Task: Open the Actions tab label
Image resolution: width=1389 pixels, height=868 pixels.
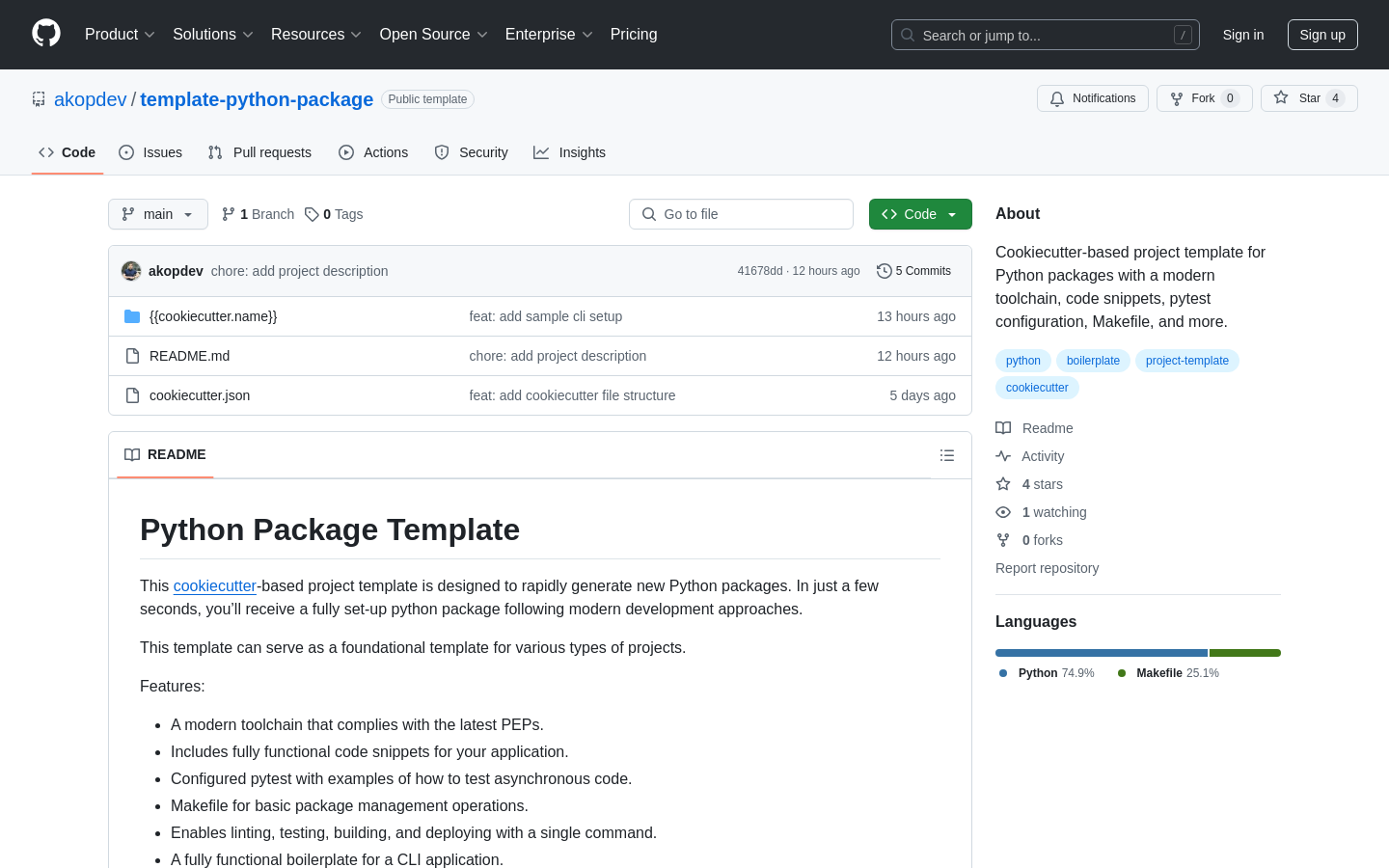Action: (386, 152)
